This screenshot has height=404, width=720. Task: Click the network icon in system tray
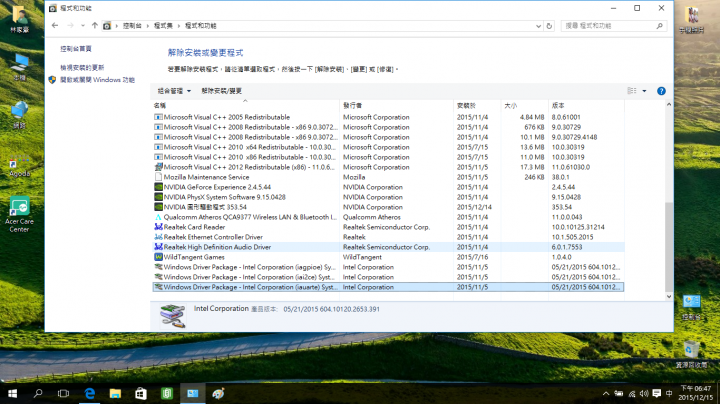coord(632,393)
